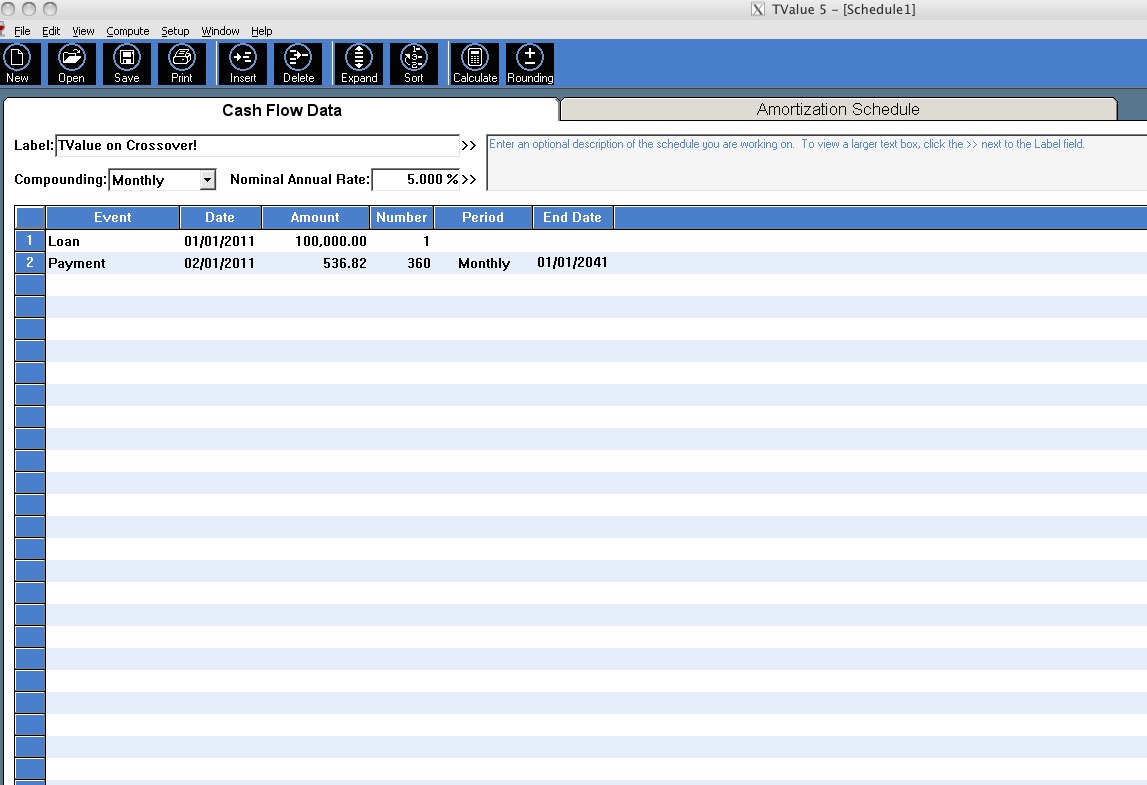1147x785 pixels.
Task: Click the Loan event cell
Action: [x=113, y=241]
